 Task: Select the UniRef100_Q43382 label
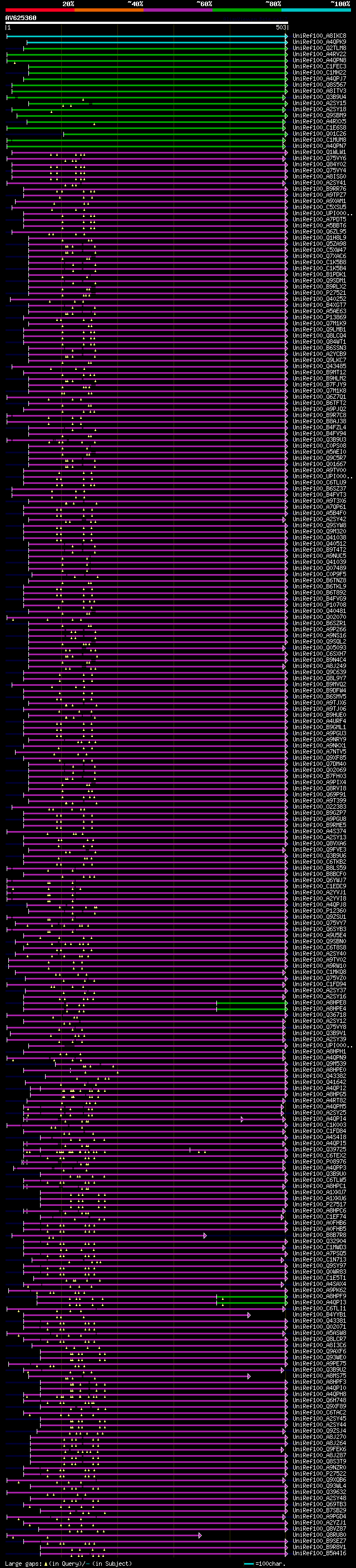[x=319, y=1076]
